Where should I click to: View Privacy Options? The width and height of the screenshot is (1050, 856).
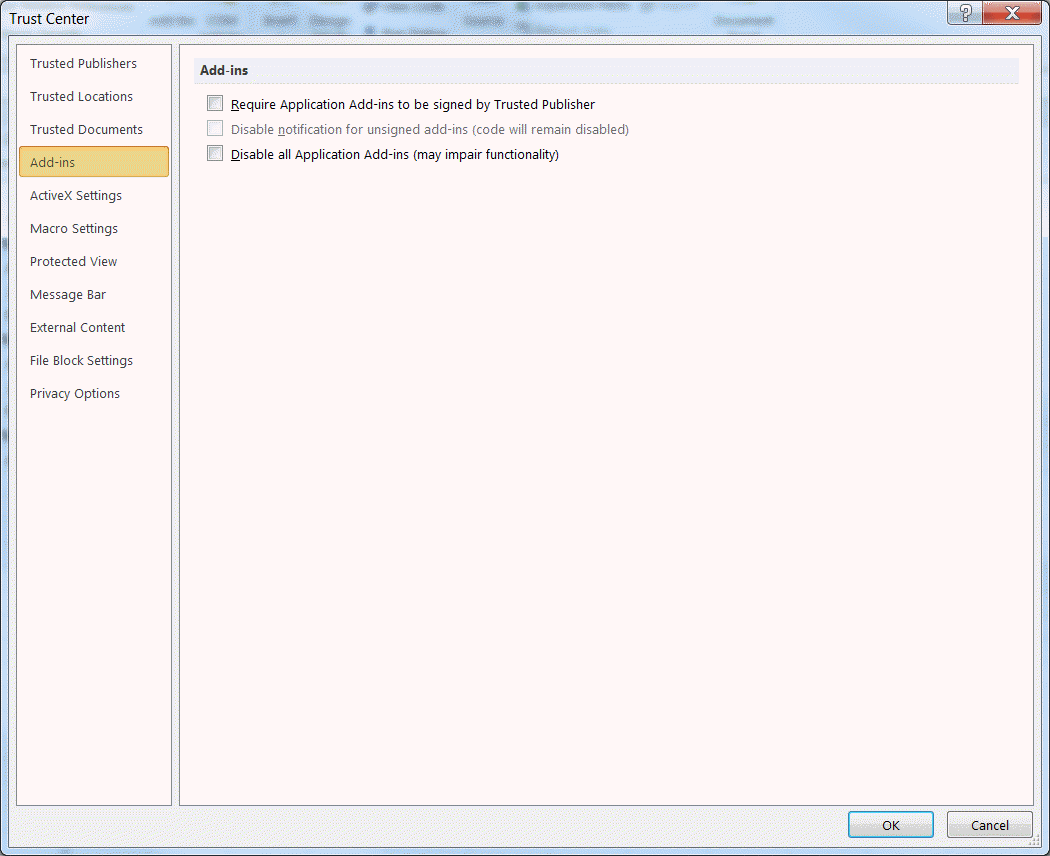click(75, 394)
